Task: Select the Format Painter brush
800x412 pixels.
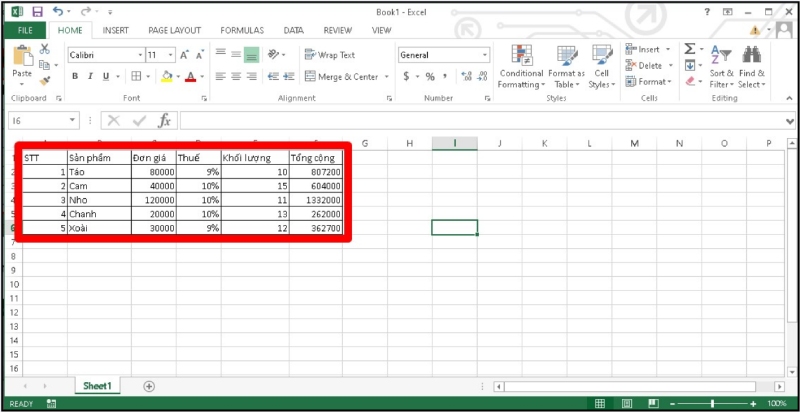Action: point(45,81)
